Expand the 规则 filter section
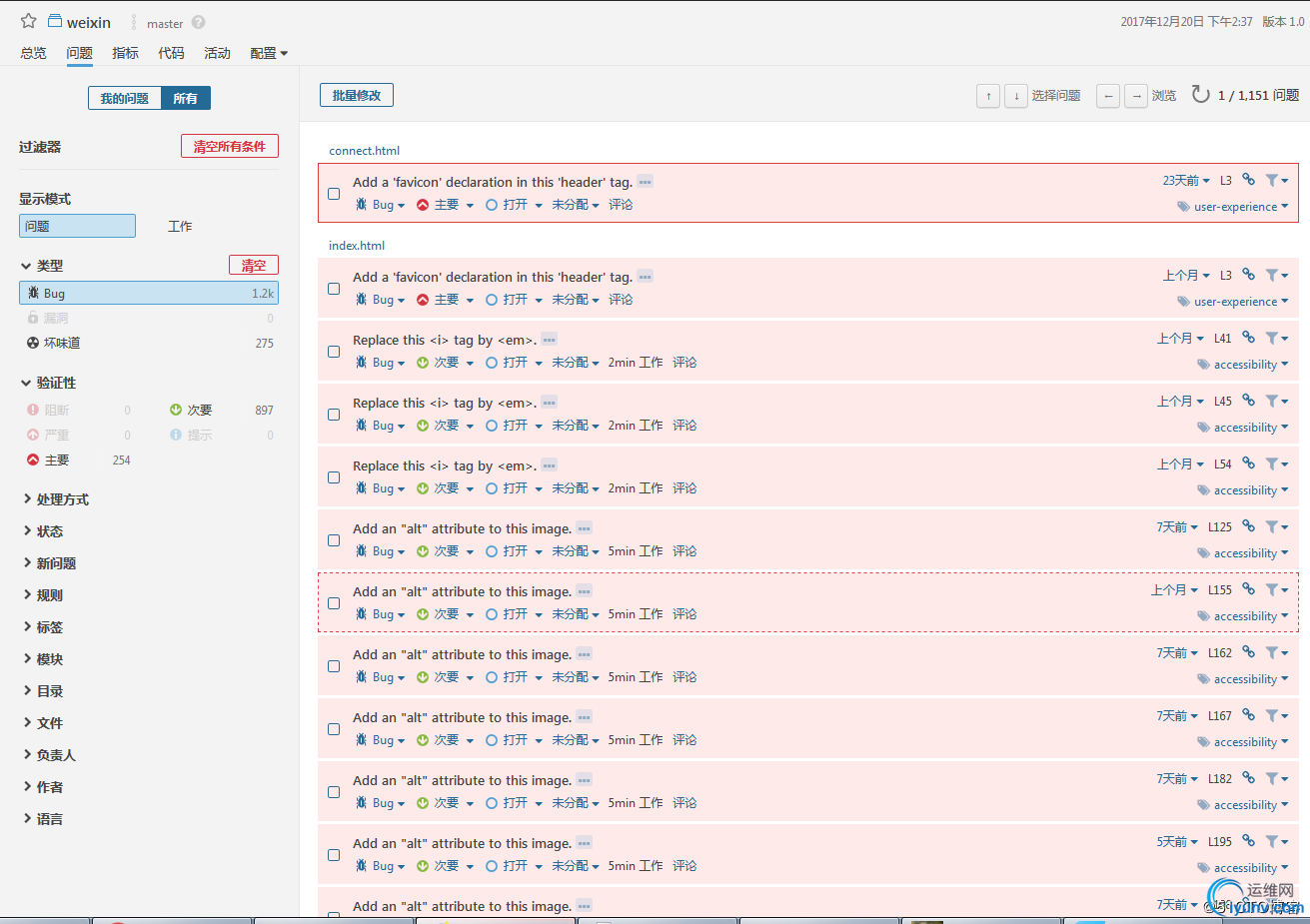 point(43,595)
